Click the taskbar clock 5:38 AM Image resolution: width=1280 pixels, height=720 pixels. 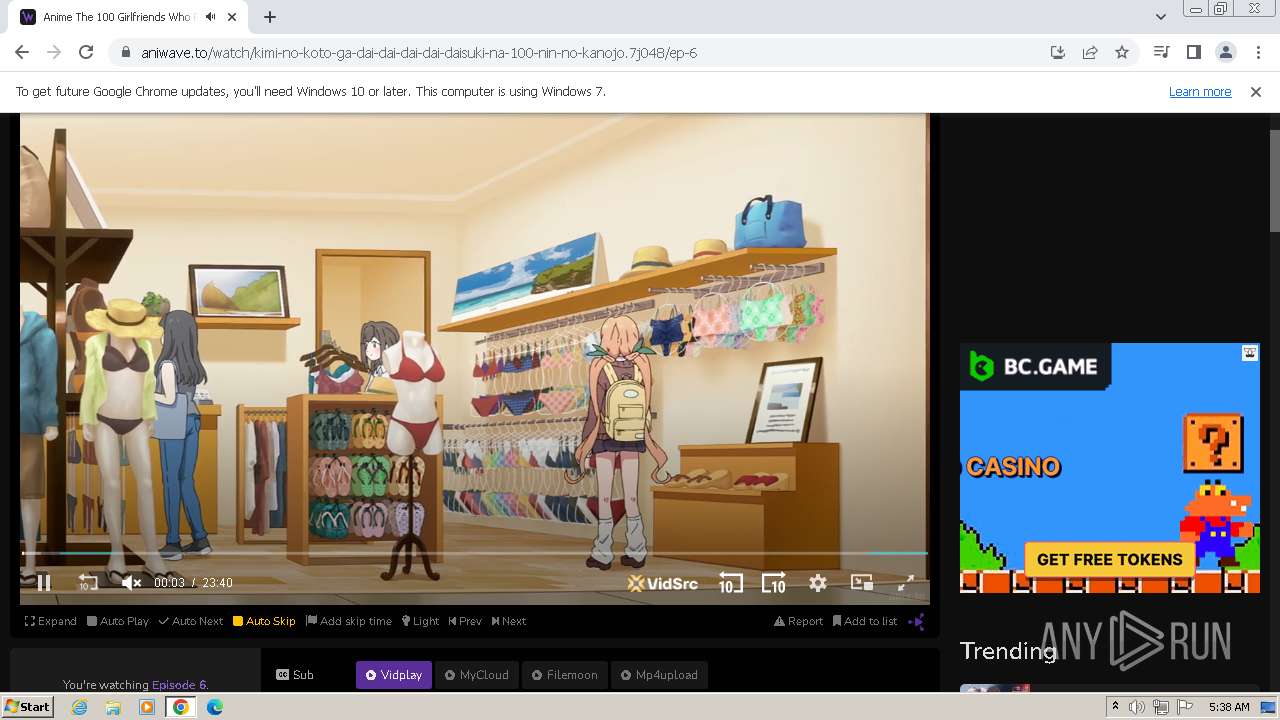tap(1229, 707)
